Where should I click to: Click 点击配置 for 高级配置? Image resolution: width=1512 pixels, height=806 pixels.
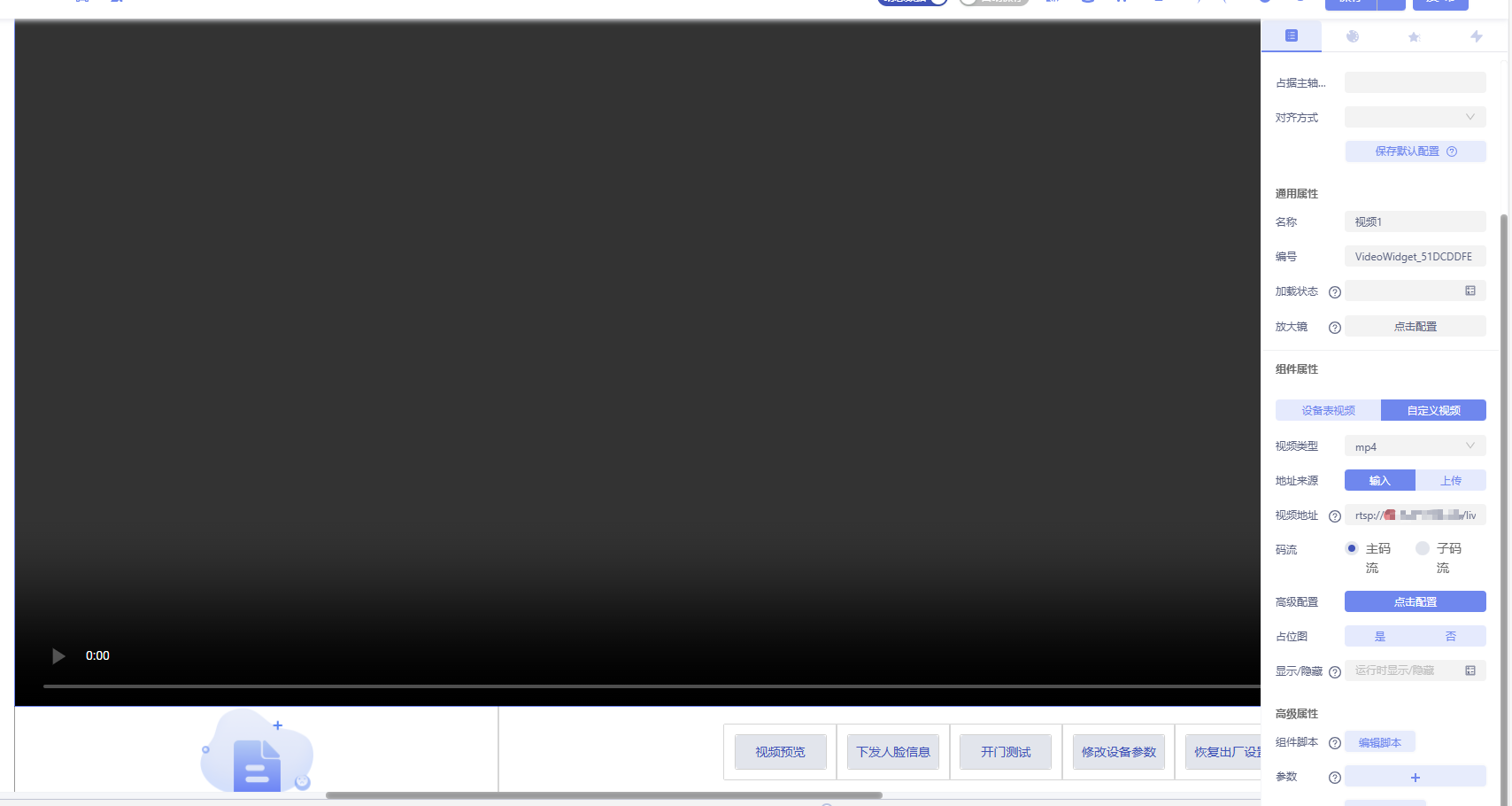pos(1416,601)
